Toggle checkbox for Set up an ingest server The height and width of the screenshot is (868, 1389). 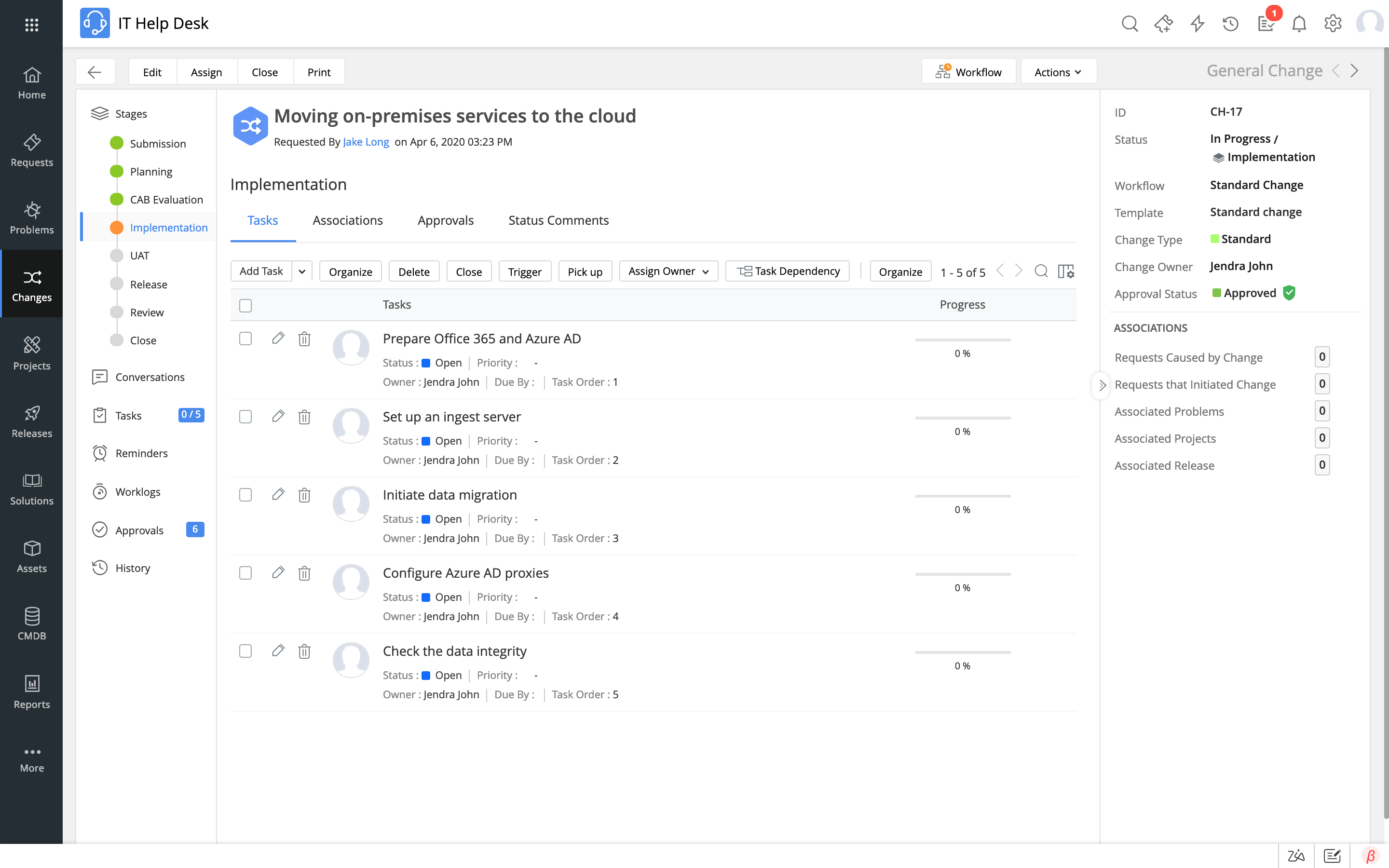245,416
